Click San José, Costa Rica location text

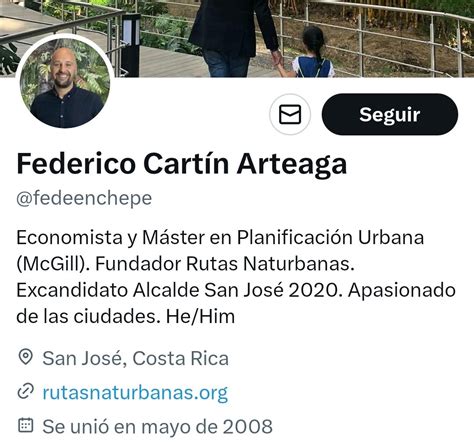pos(135,358)
